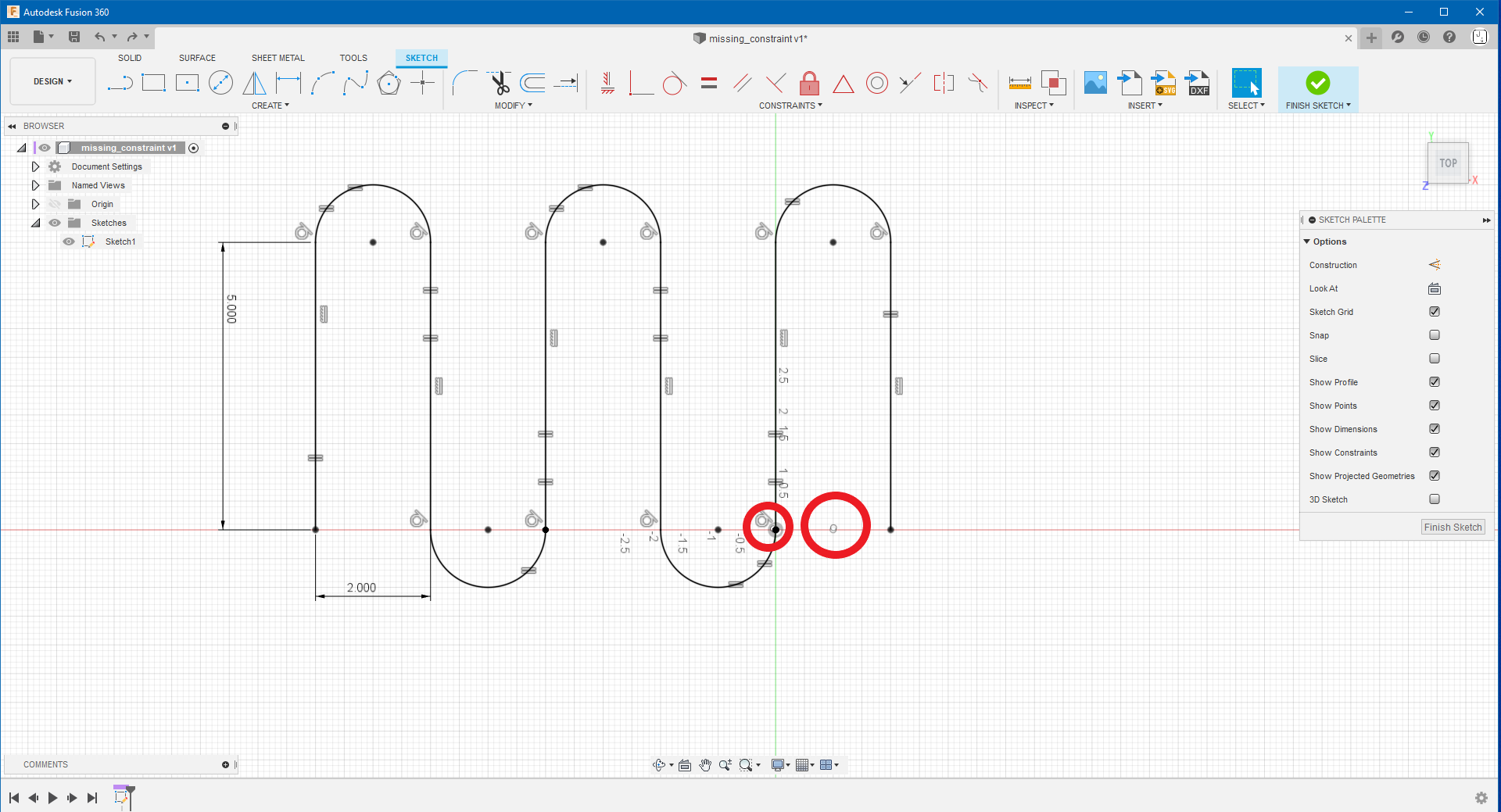
Task: Open the CREATE dropdown menu
Action: (x=270, y=106)
